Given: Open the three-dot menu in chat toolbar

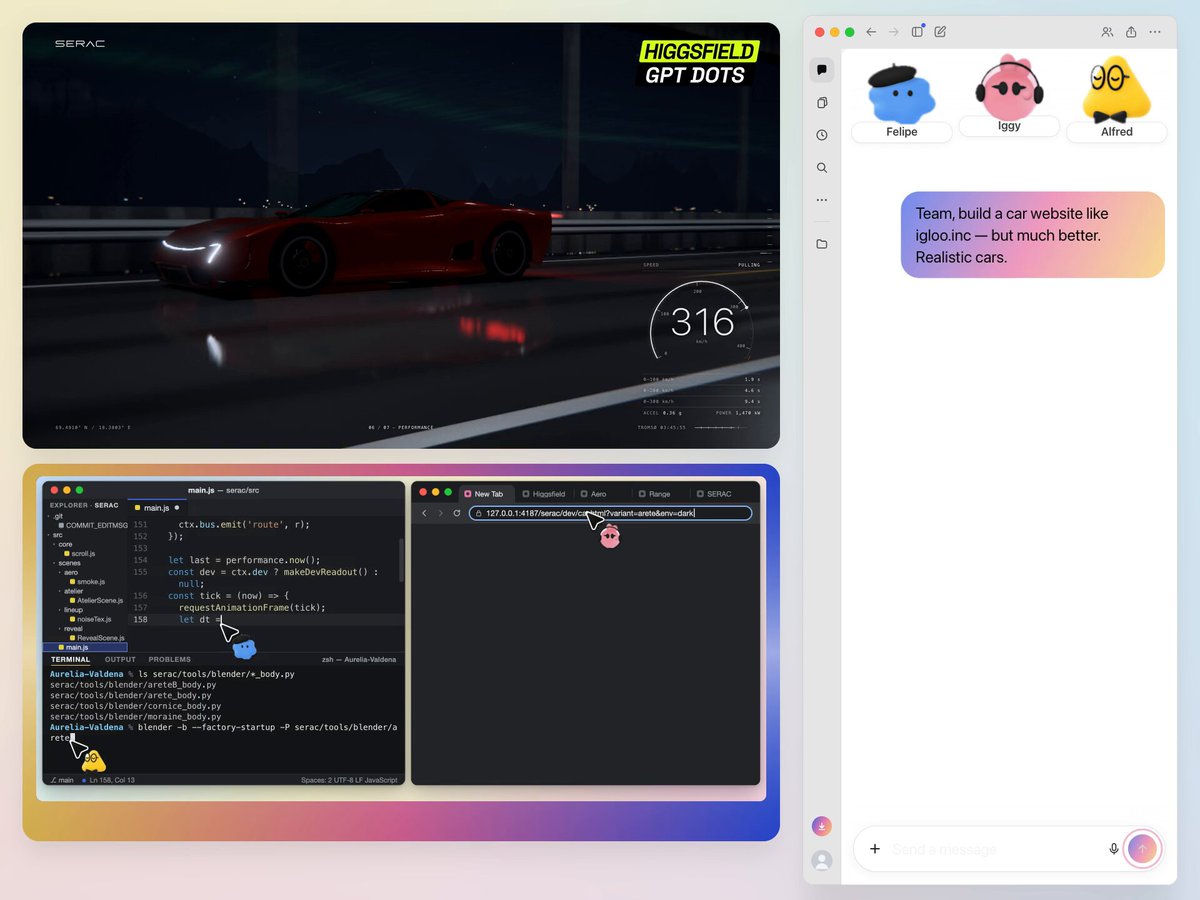Looking at the screenshot, I should coord(1155,32).
